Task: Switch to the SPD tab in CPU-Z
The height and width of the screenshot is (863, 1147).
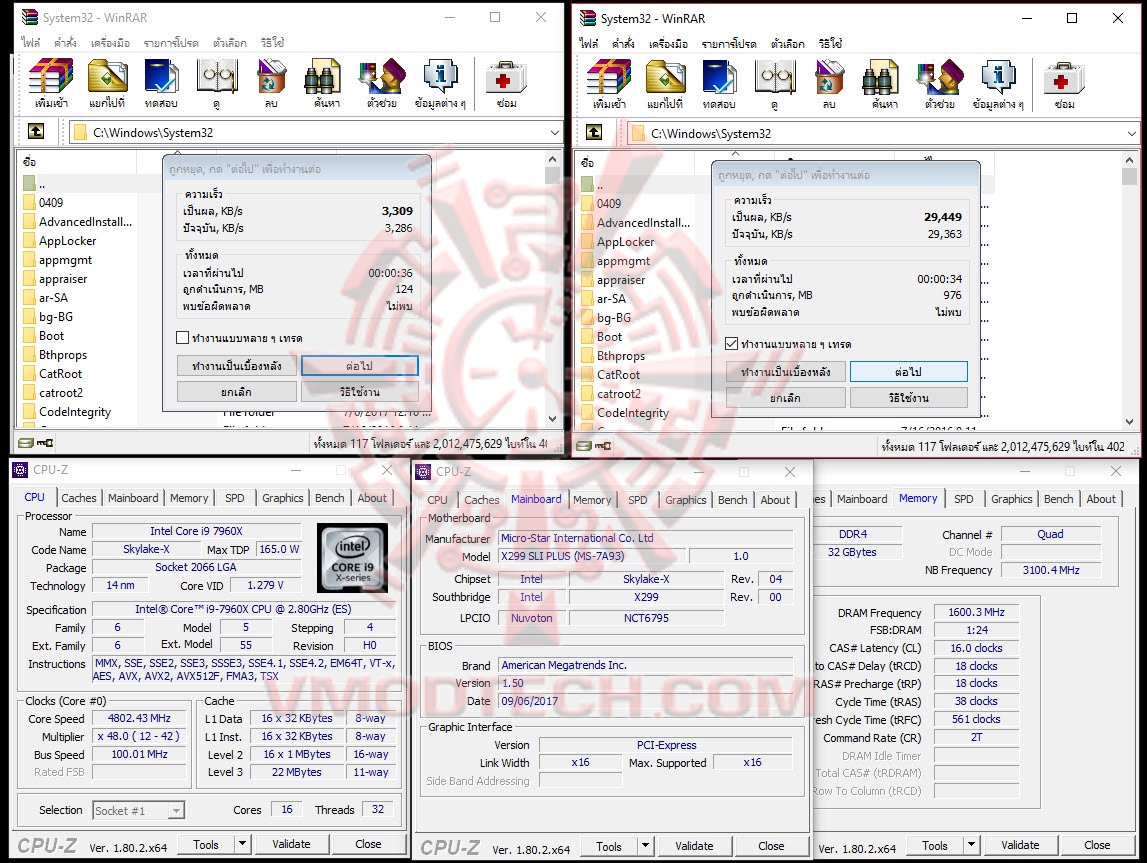Action: 237,497
